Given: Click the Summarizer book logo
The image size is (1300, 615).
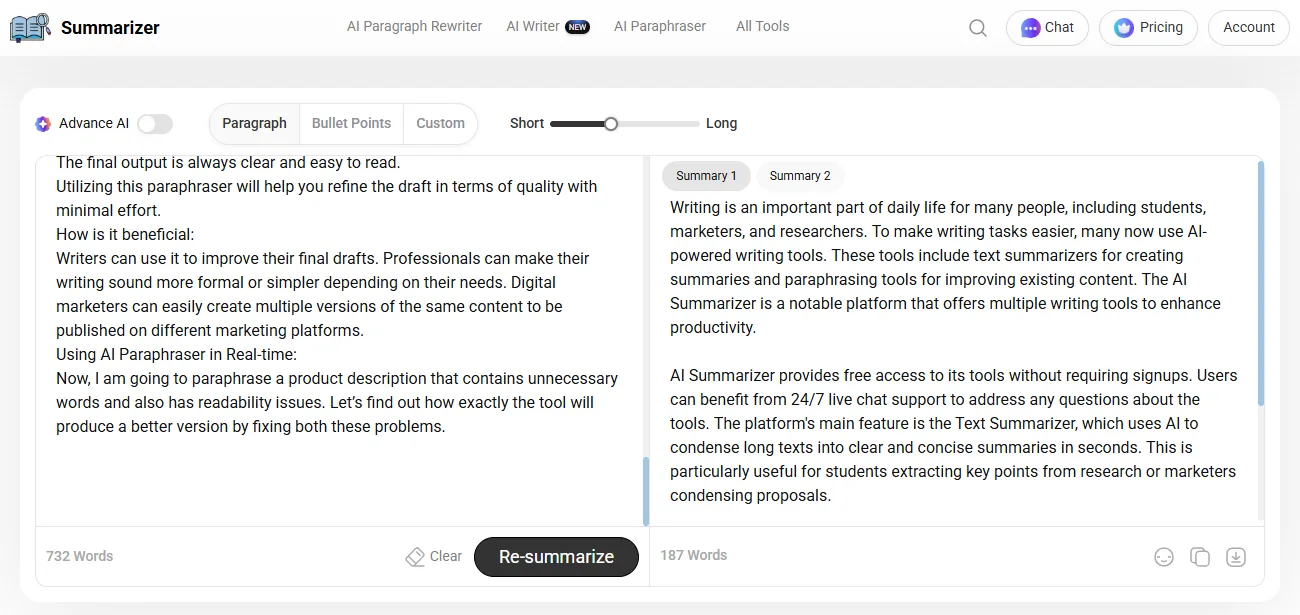Looking at the screenshot, I should click(x=29, y=26).
